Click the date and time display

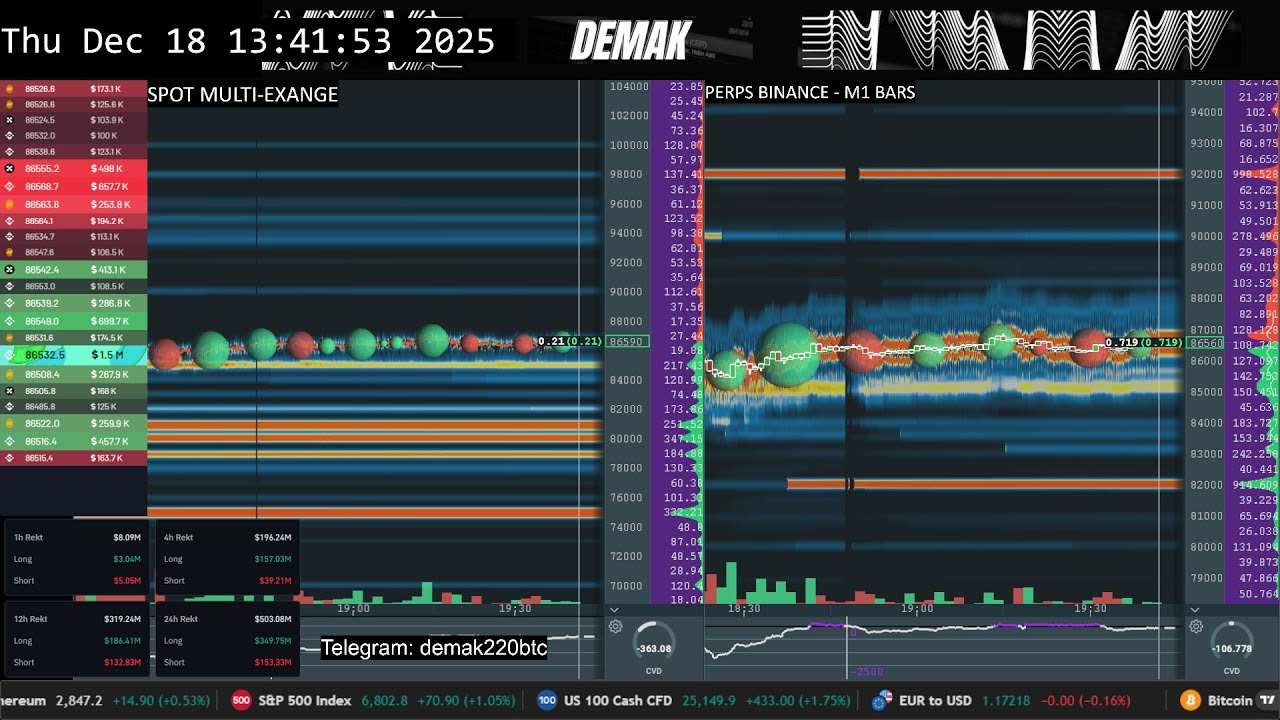[248, 41]
